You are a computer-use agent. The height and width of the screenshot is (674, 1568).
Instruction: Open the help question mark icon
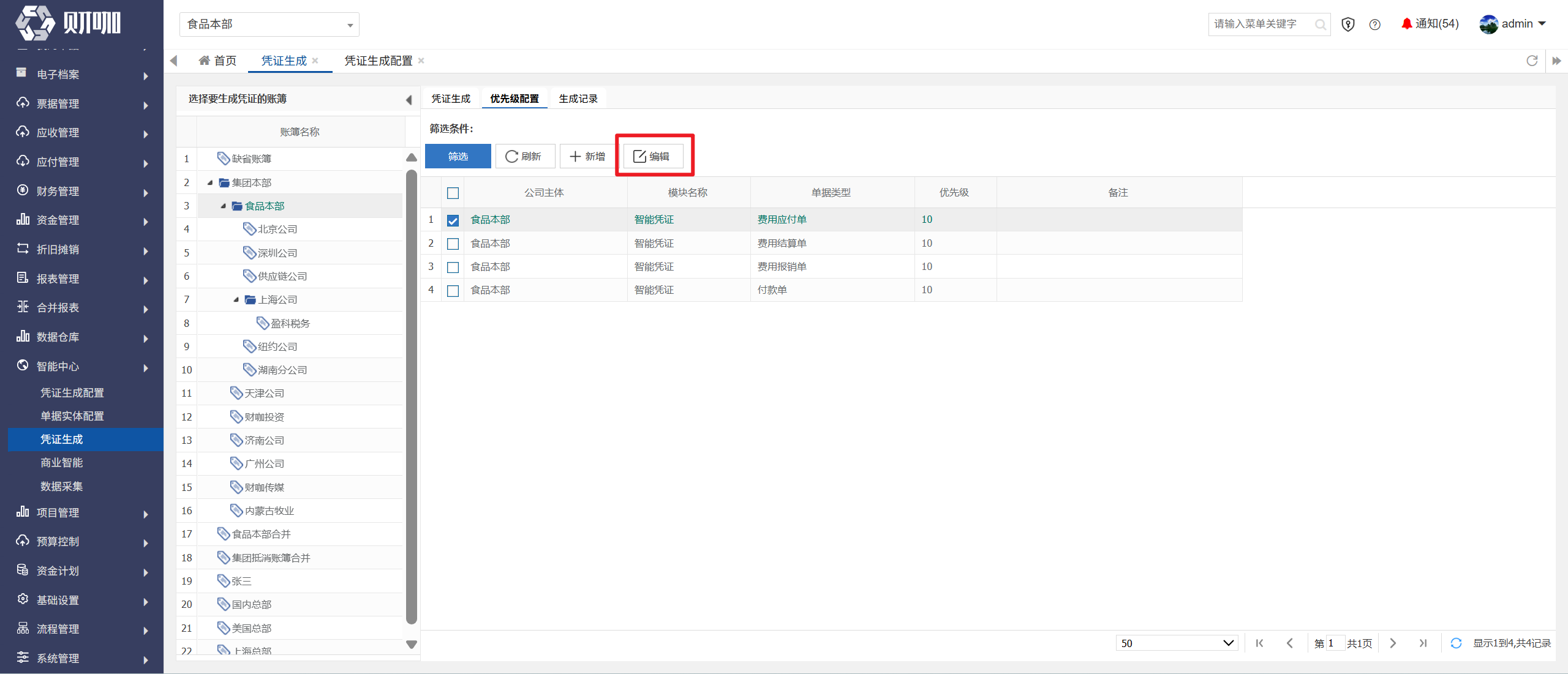point(1375,24)
